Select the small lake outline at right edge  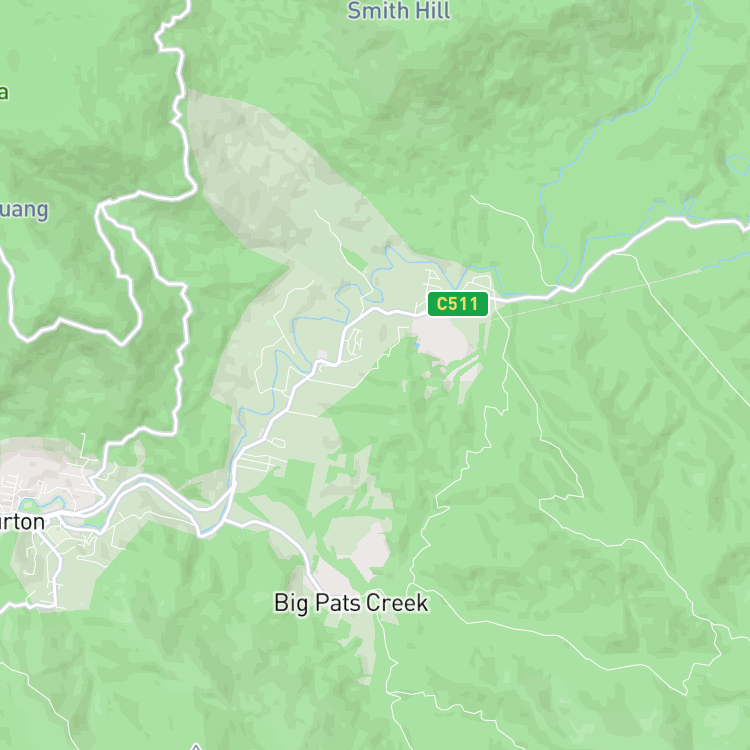click(x=738, y=165)
